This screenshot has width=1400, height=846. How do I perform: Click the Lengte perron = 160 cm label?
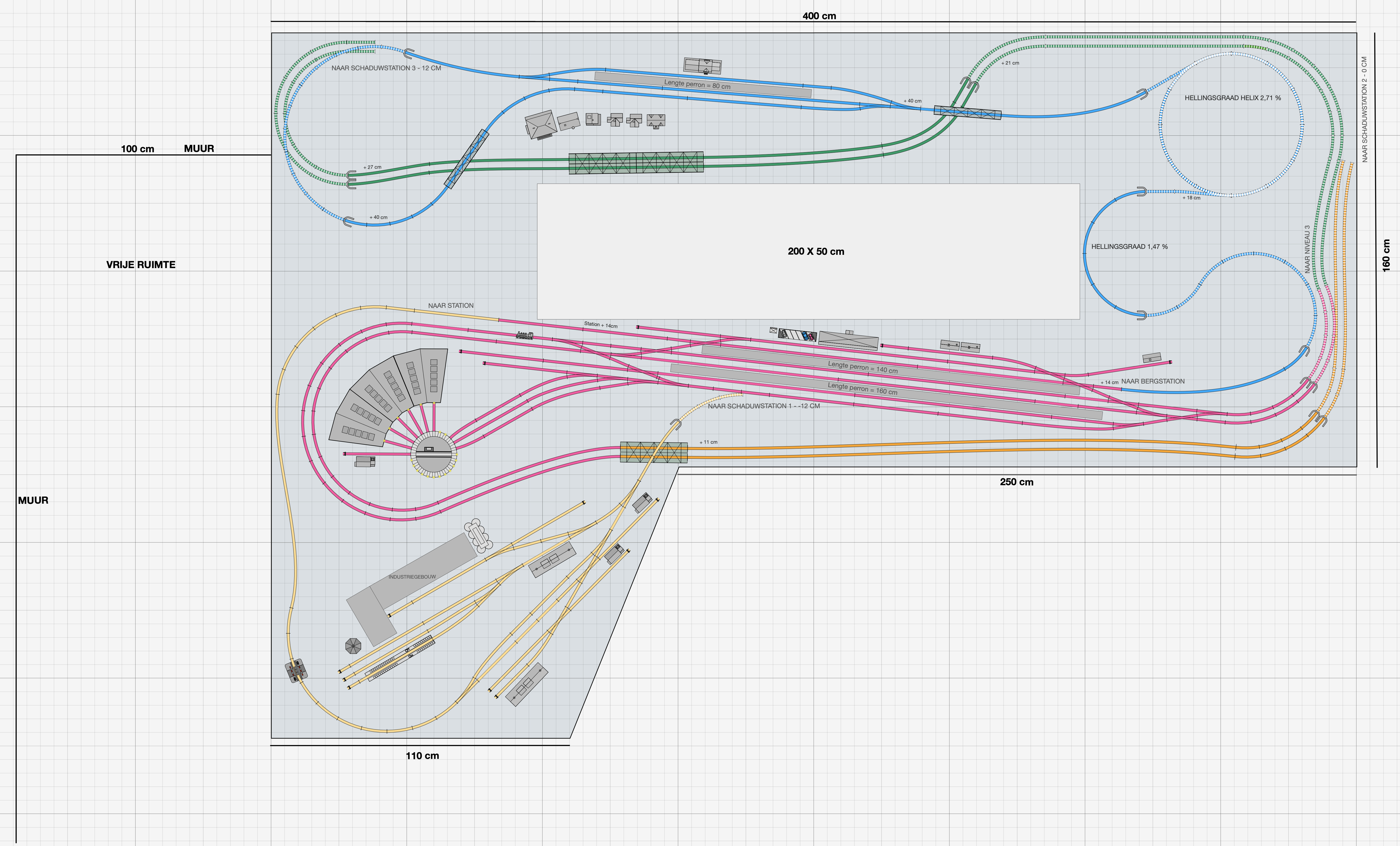click(x=863, y=389)
